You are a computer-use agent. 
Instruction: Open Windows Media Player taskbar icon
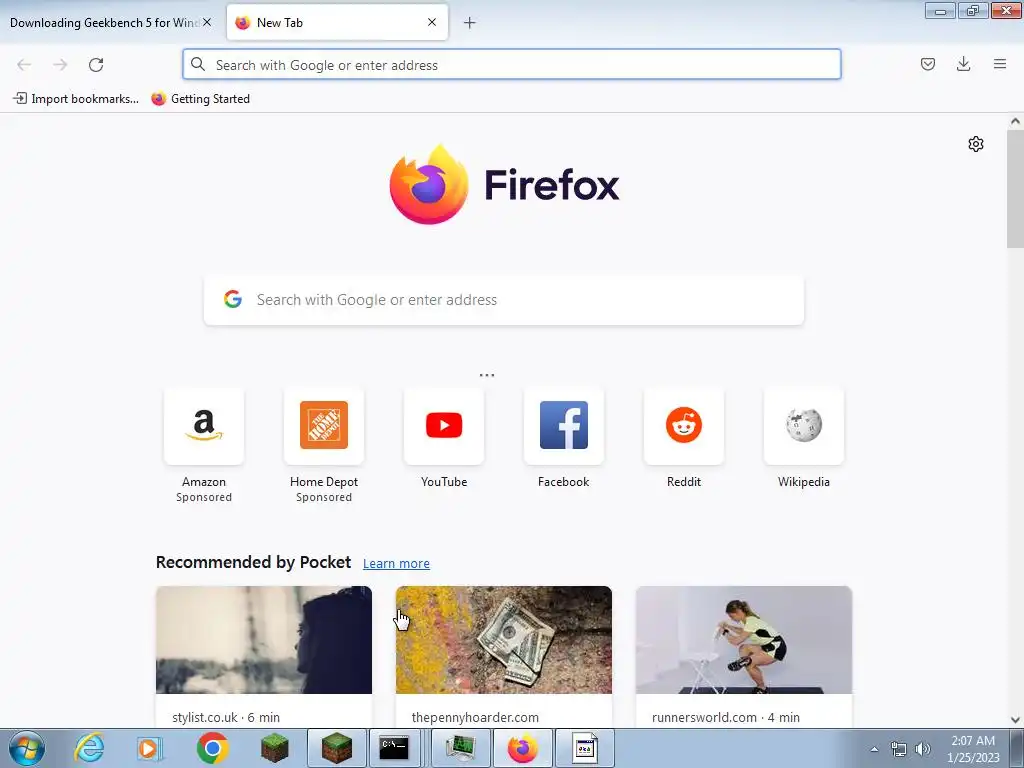pos(150,748)
